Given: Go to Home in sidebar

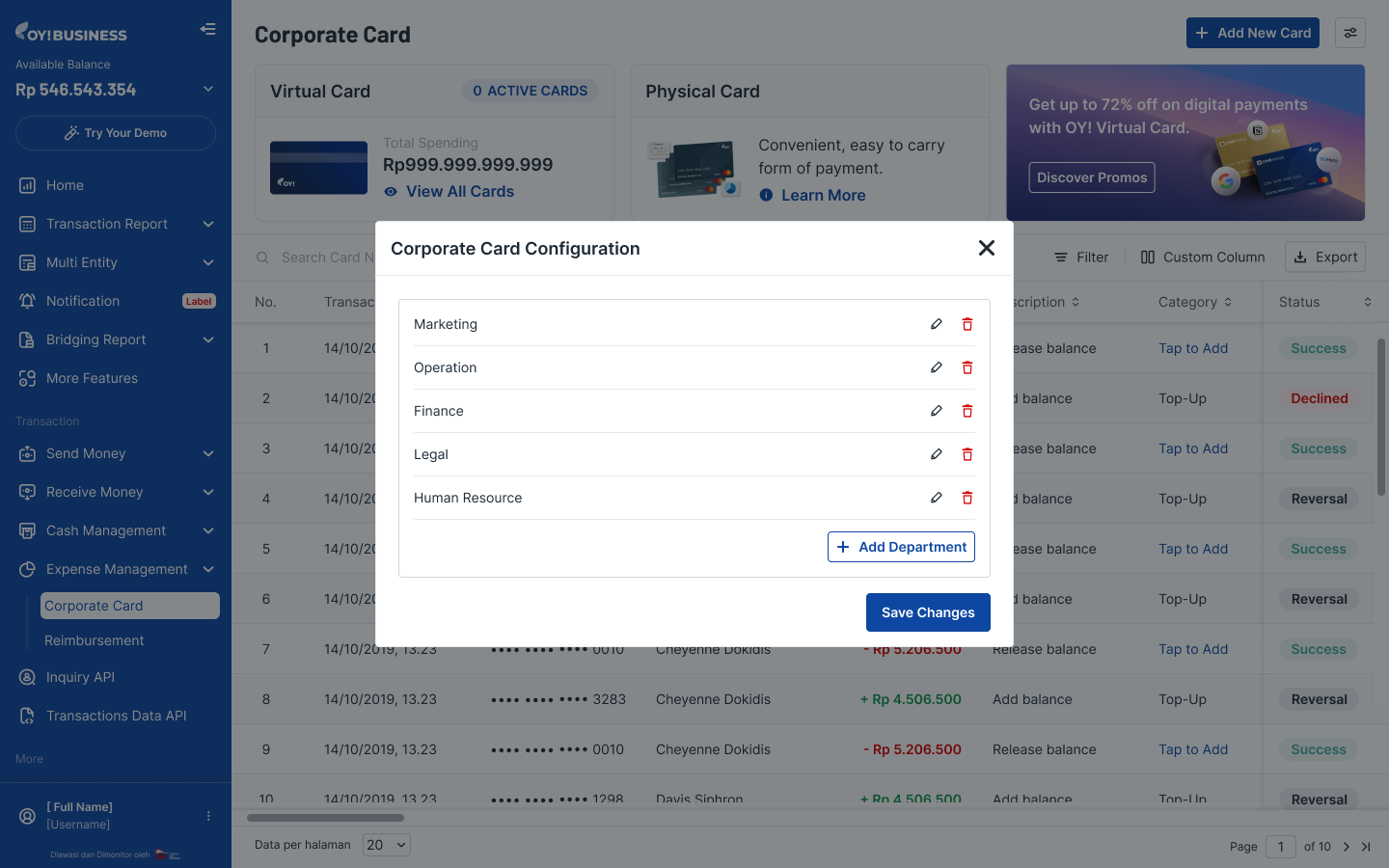Looking at the screenshot, I should 65,185.
